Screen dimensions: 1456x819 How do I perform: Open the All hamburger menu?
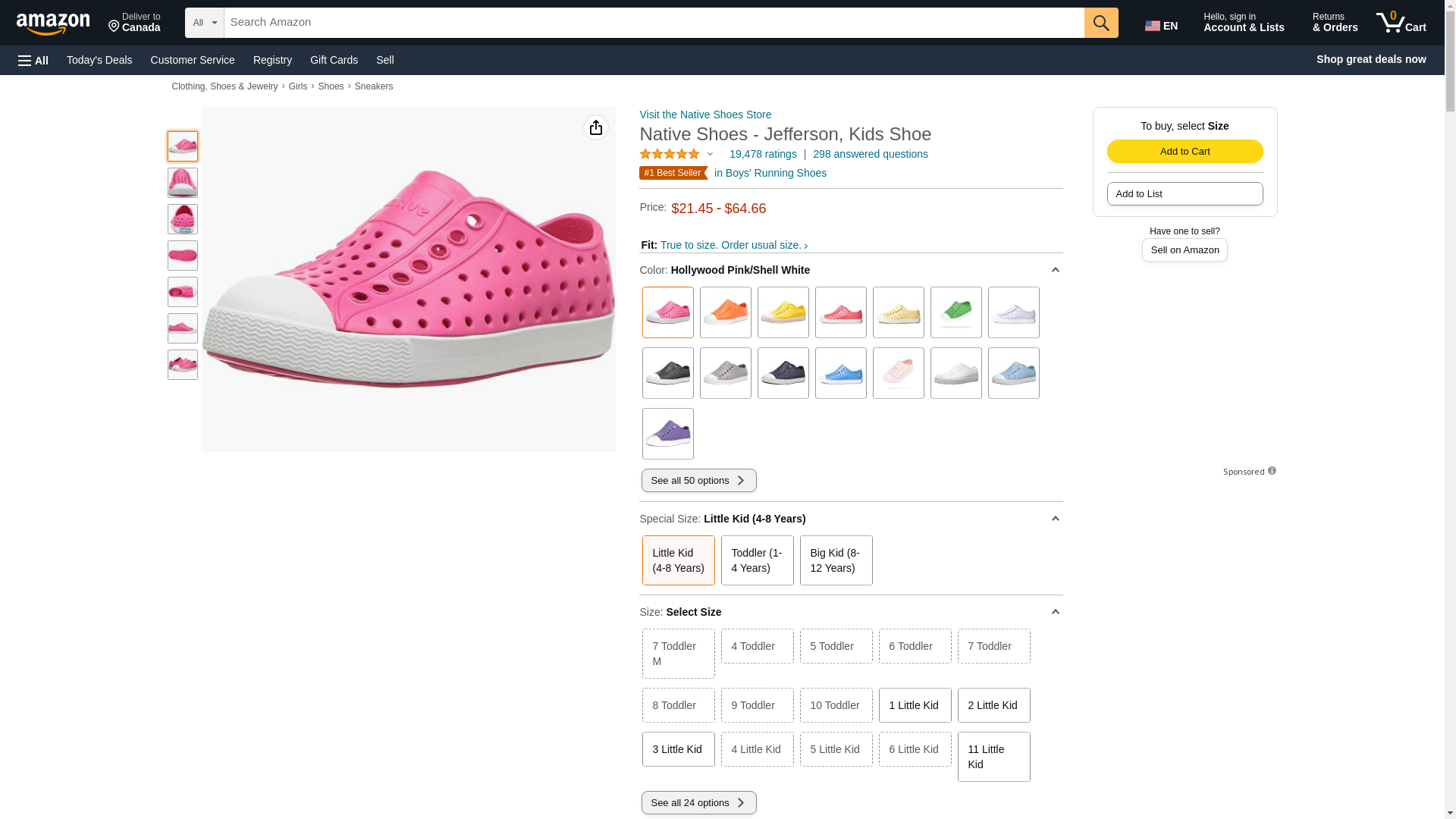point(33,60)
